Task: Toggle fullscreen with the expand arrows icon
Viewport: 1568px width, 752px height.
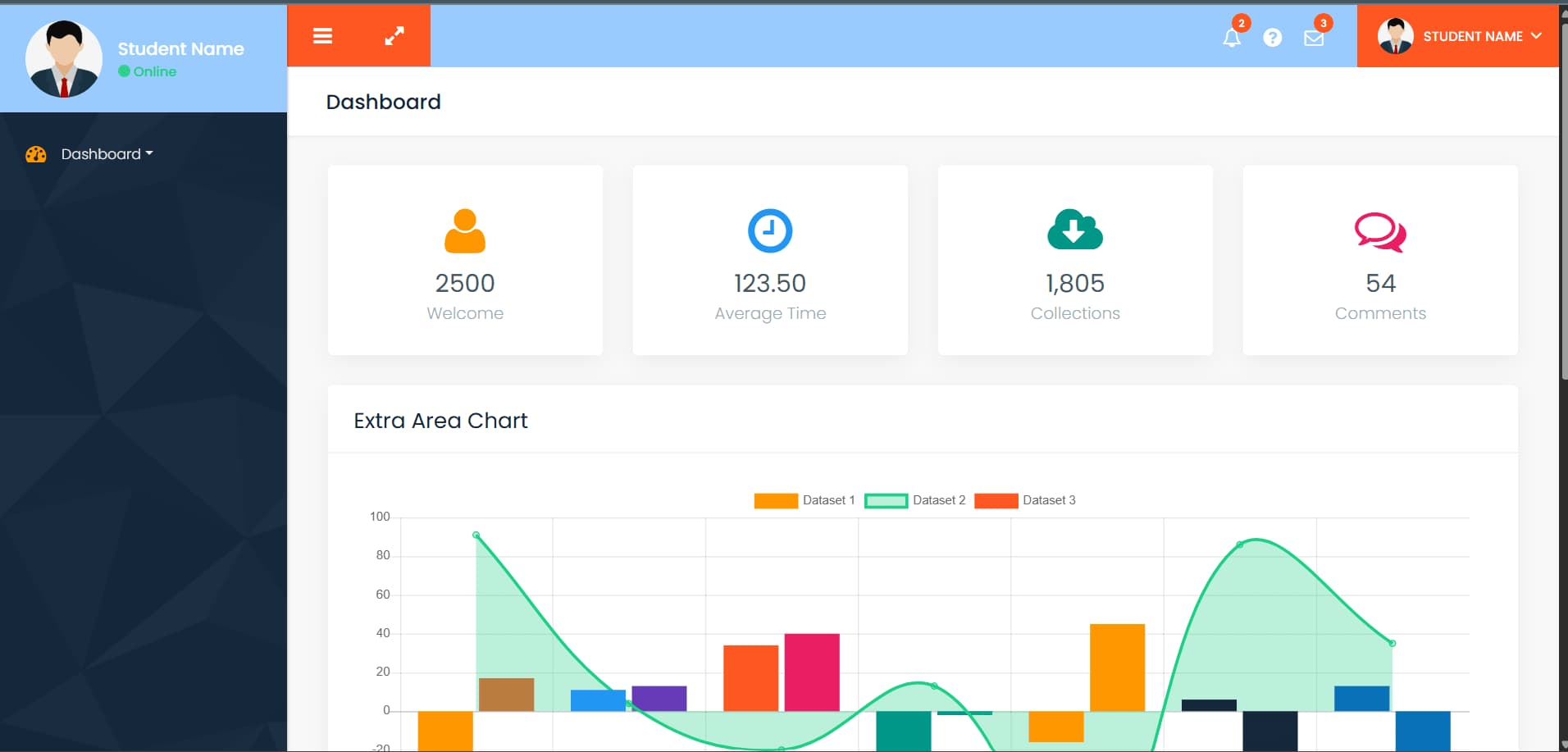Action: click(x=394, y=36)
